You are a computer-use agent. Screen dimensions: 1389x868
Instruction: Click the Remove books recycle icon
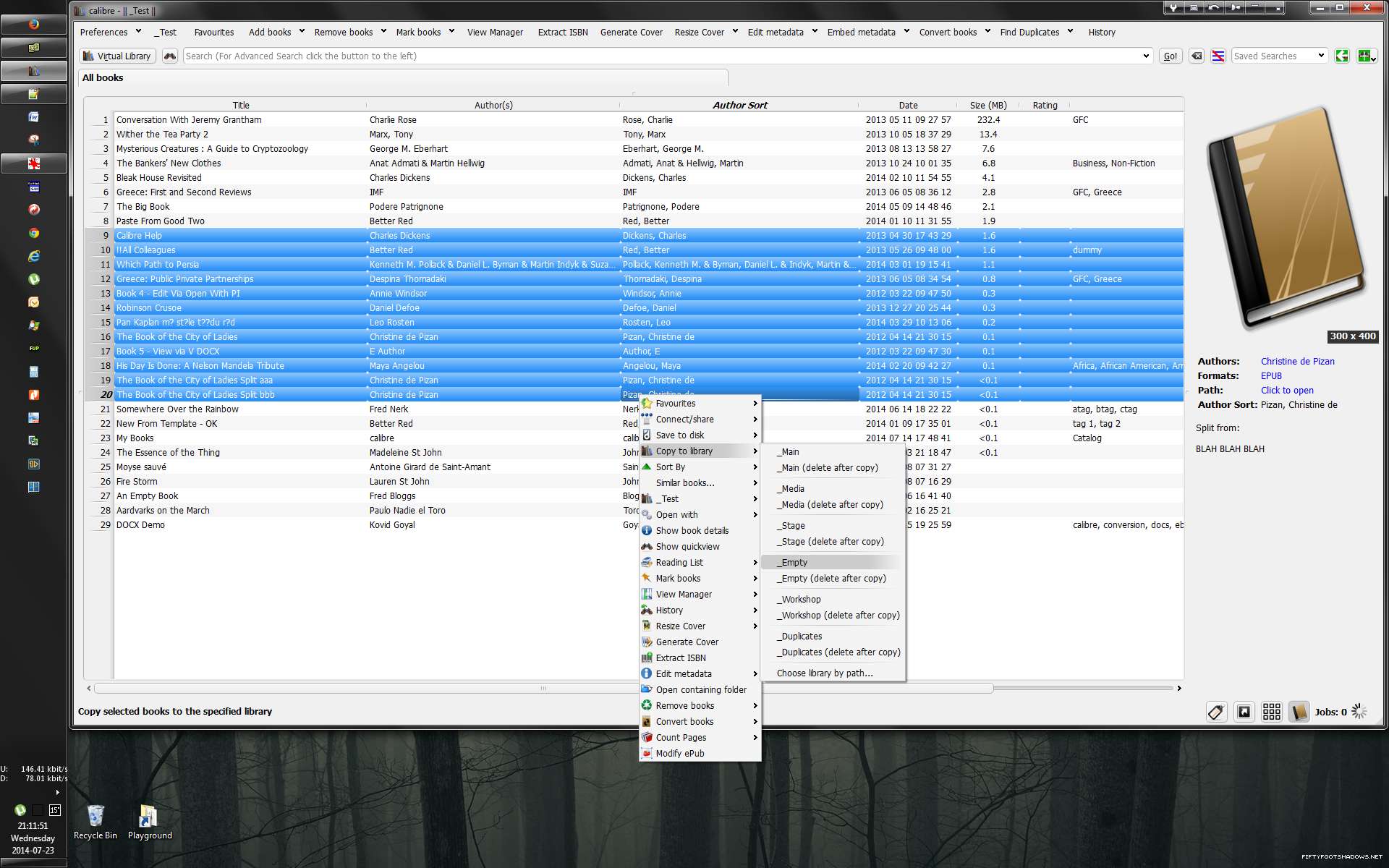pos(647,705)
